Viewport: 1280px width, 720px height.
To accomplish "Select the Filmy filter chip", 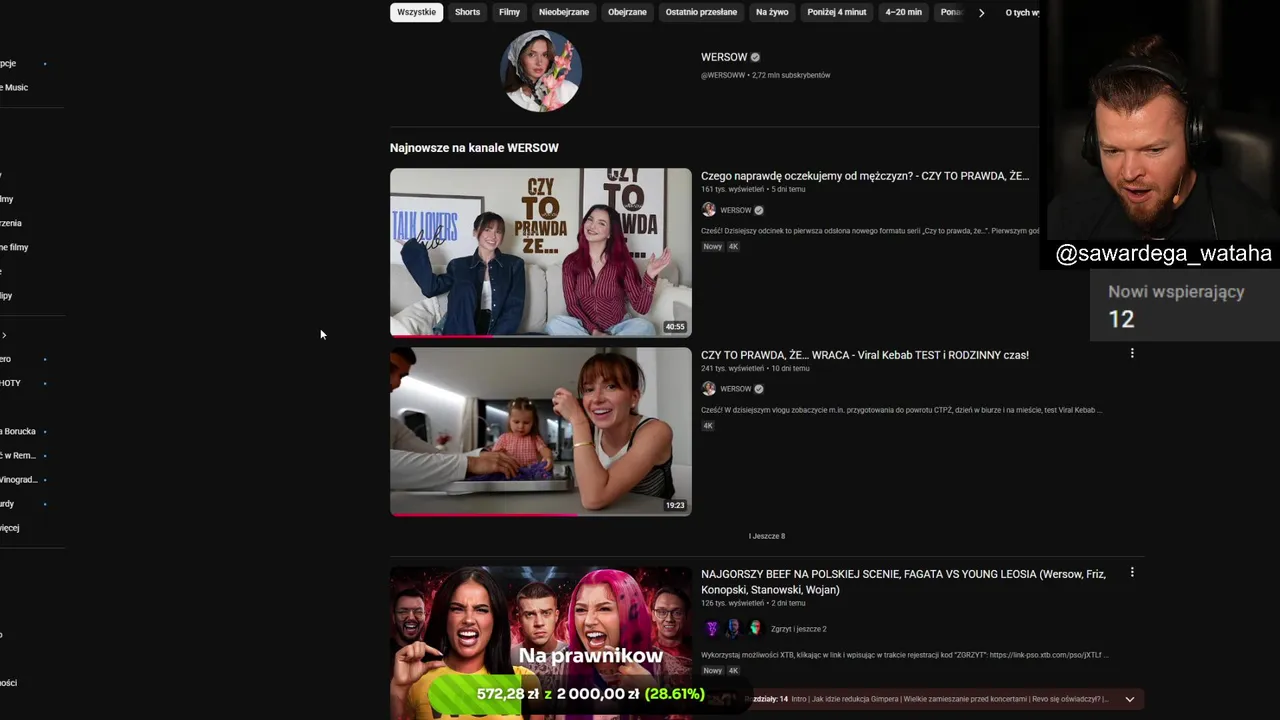I will 510,12.
